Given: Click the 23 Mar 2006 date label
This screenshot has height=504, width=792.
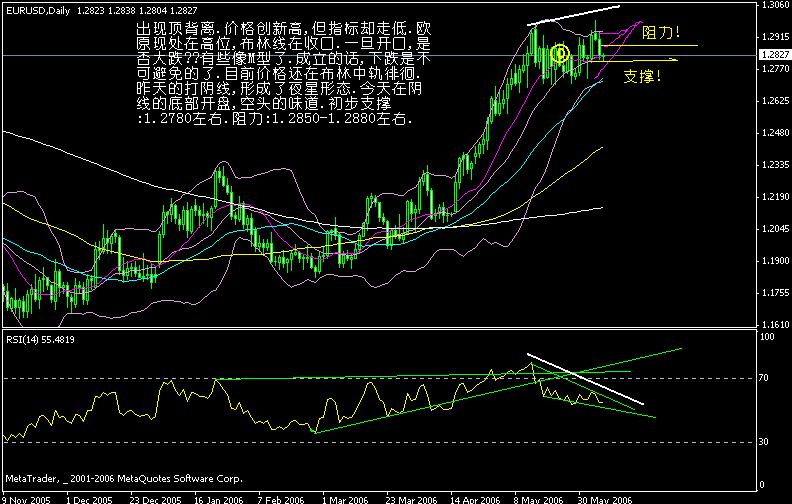Looking at the screenshot, I should point(411,499).
